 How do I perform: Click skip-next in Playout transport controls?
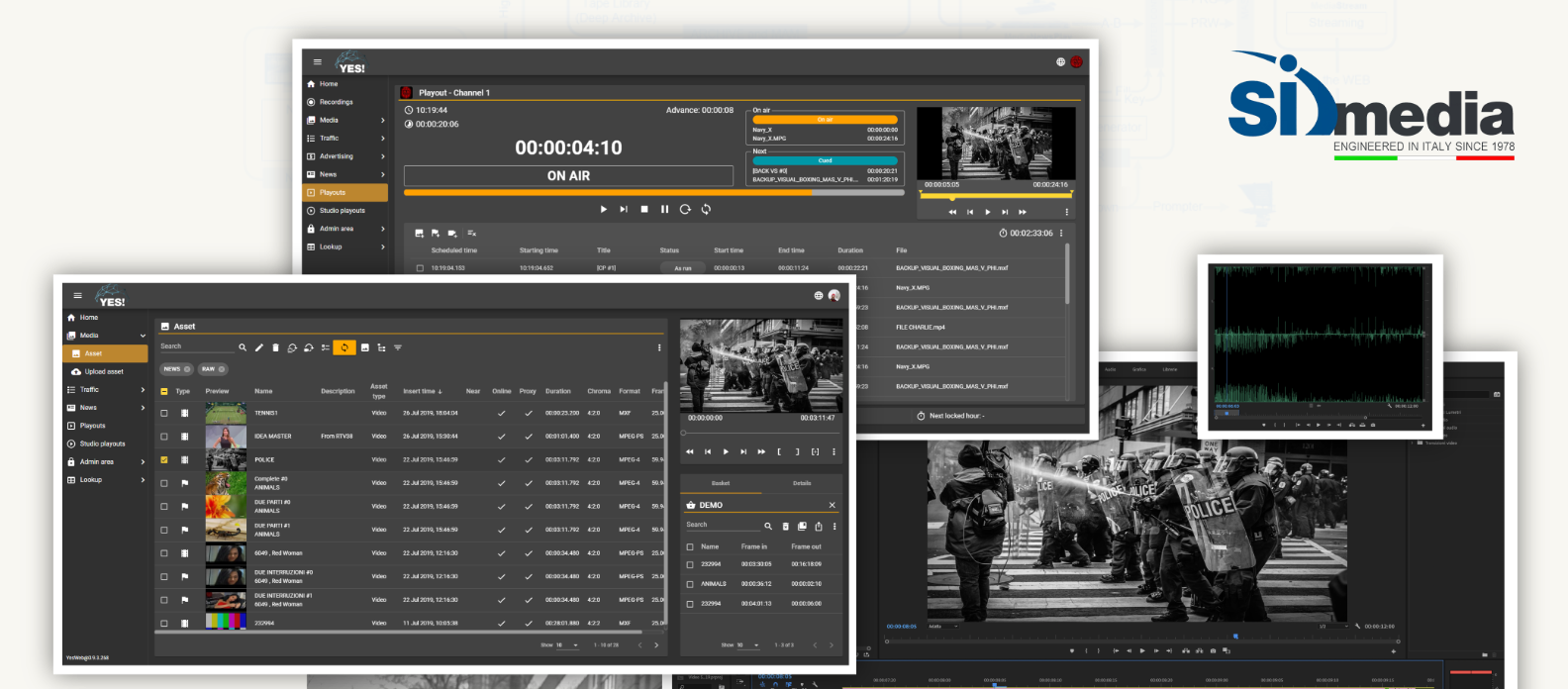pos(624,209)
